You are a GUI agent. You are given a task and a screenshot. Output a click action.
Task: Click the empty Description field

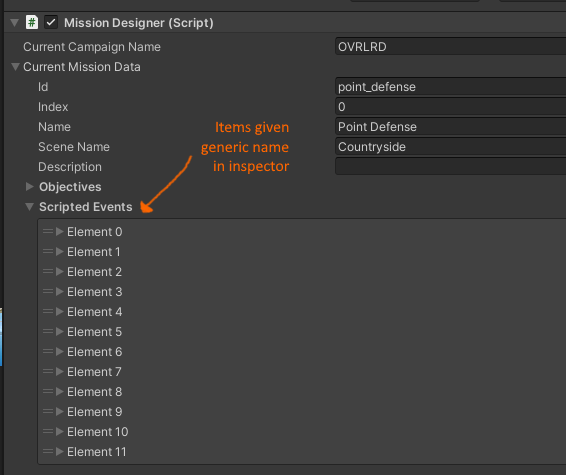450,166
